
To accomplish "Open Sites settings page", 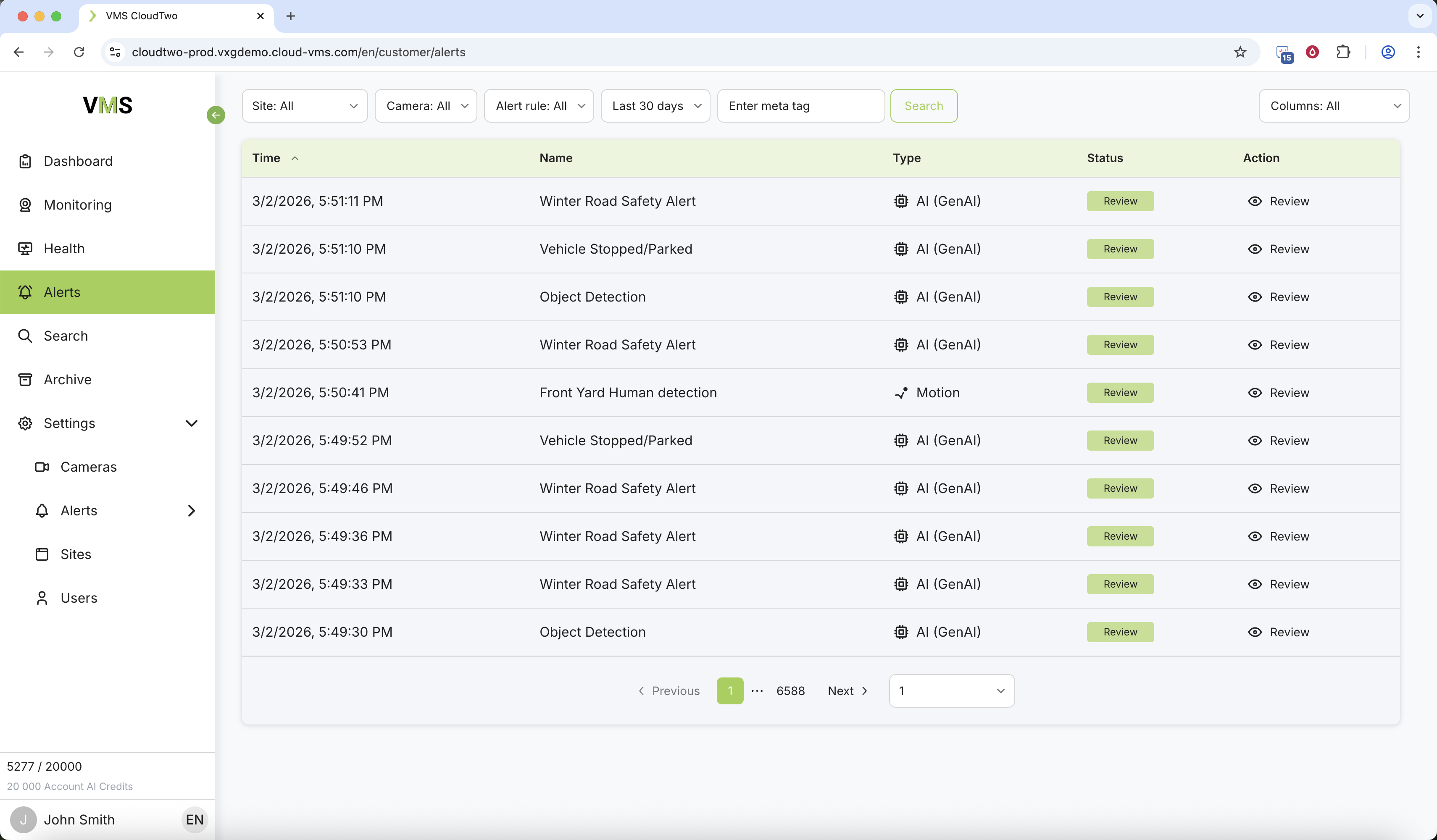I will click(75, 554).
